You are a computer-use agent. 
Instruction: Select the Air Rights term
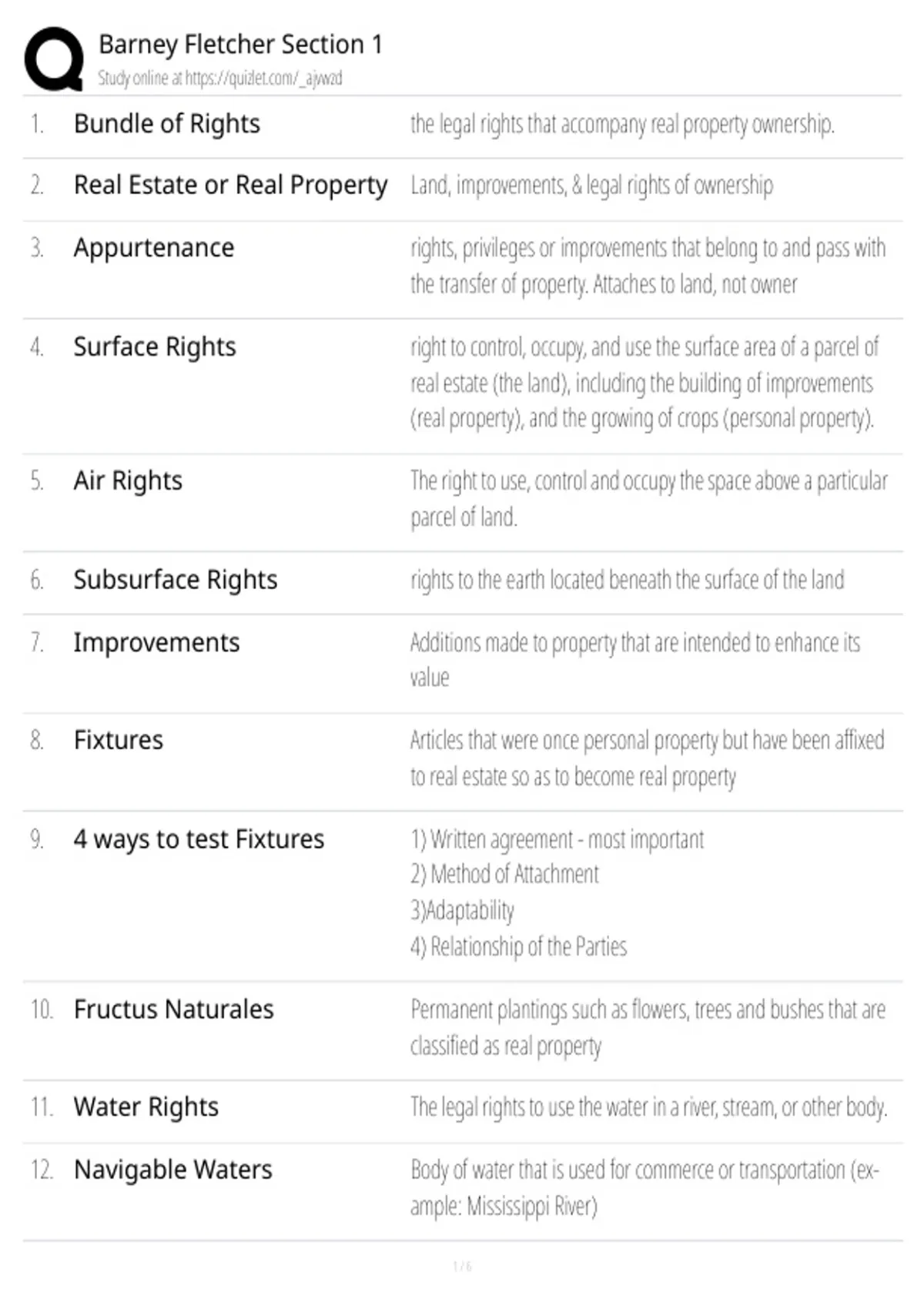pyautogui.click(x=128, y=481)
